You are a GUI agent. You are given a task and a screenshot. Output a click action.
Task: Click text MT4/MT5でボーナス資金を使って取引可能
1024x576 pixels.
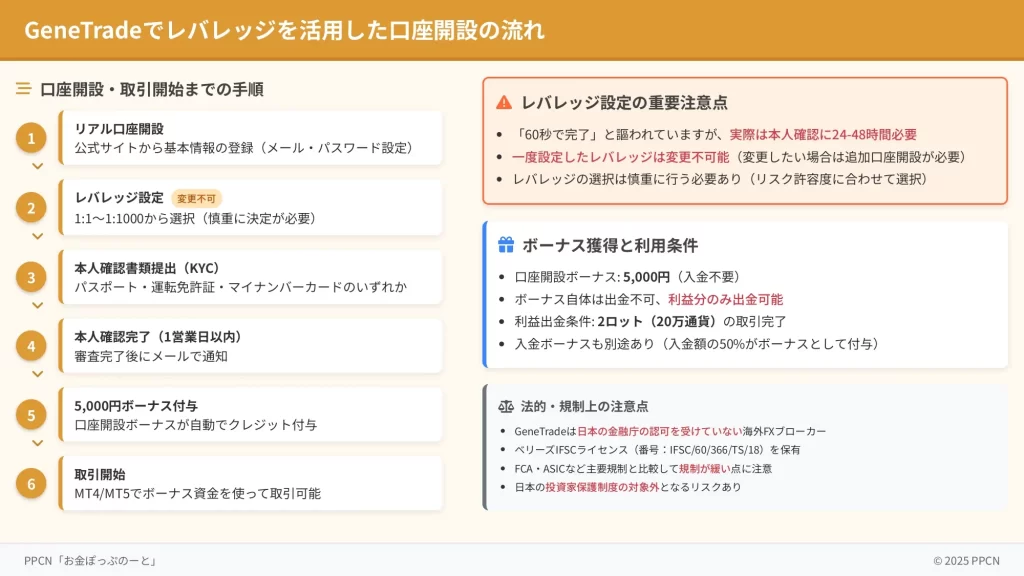coord(197,494)
